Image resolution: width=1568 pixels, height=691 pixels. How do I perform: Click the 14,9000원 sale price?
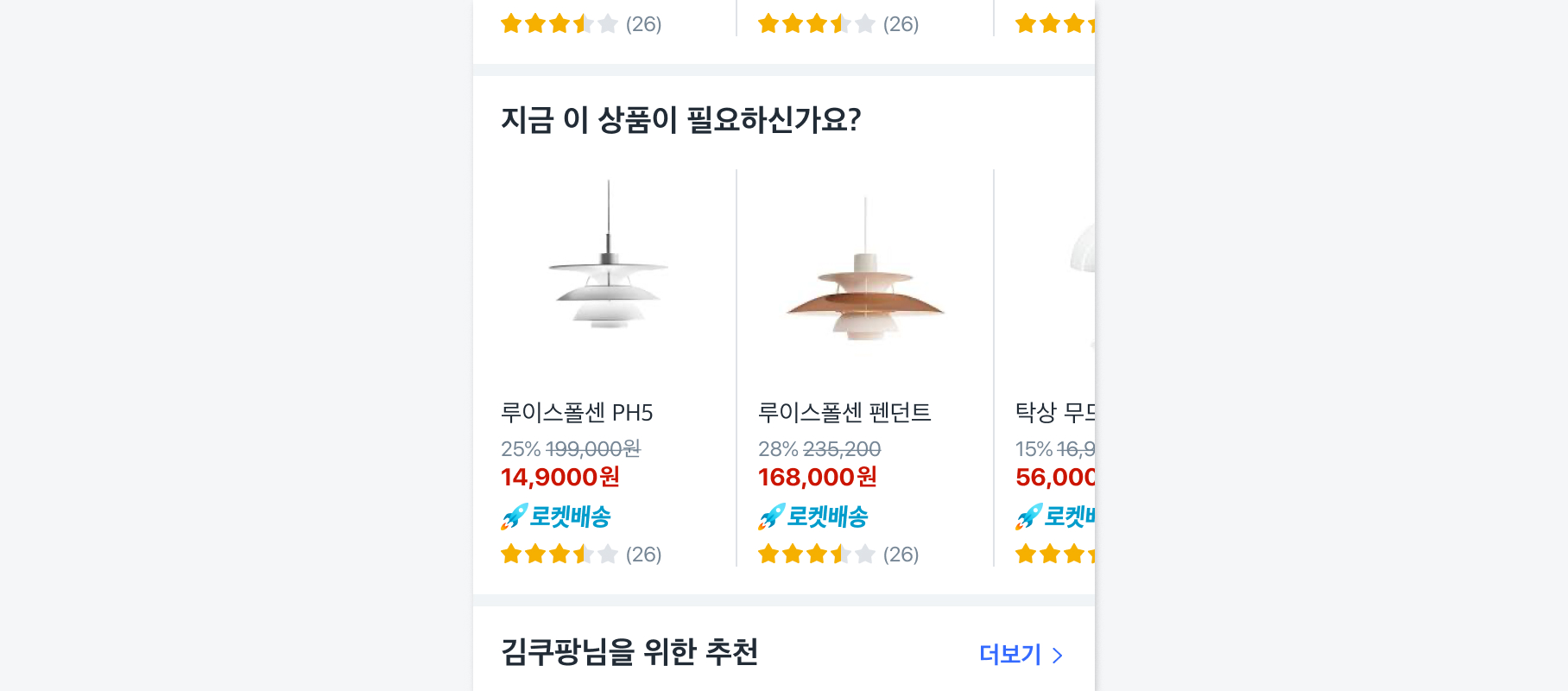point(560,477)
